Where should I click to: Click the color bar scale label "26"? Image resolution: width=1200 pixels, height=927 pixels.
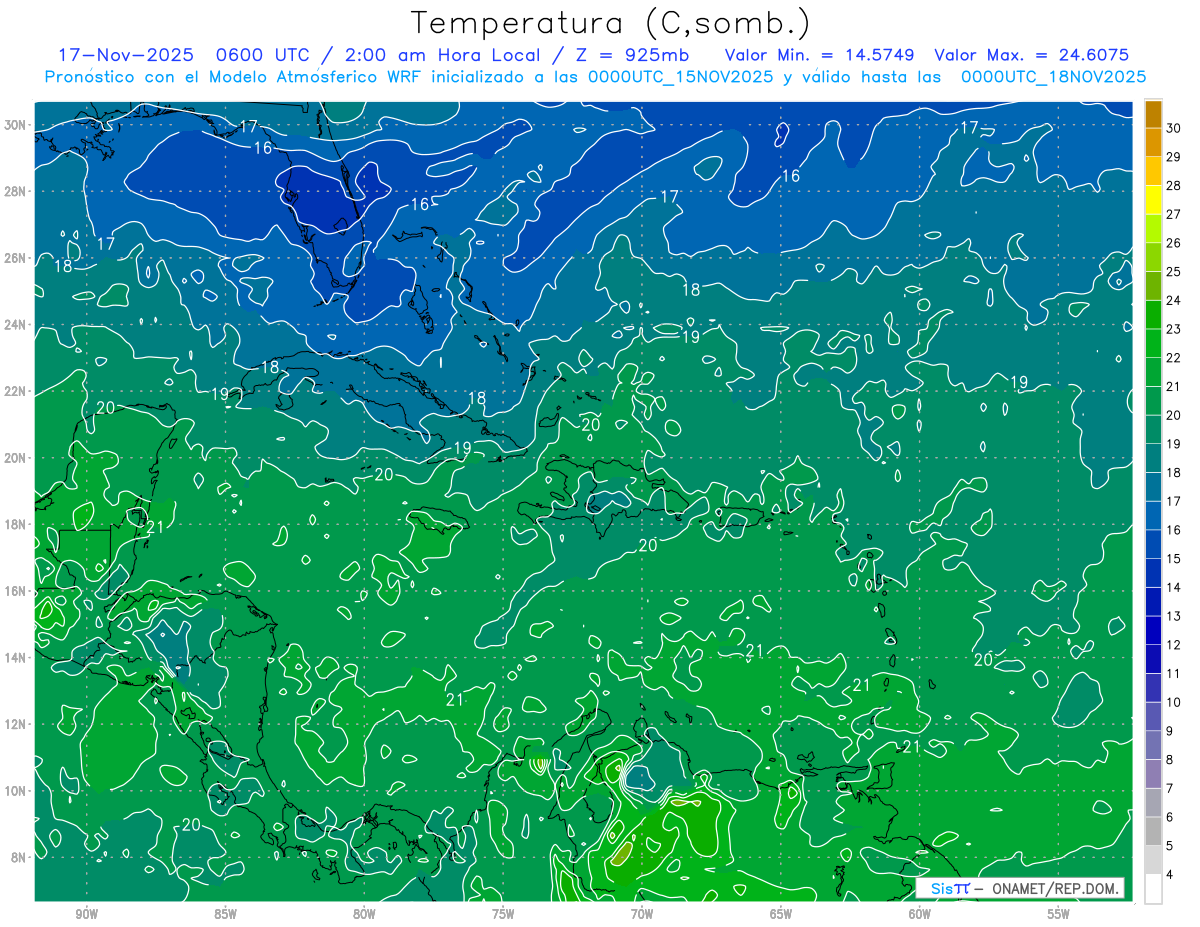click(x=1173, y=243)
